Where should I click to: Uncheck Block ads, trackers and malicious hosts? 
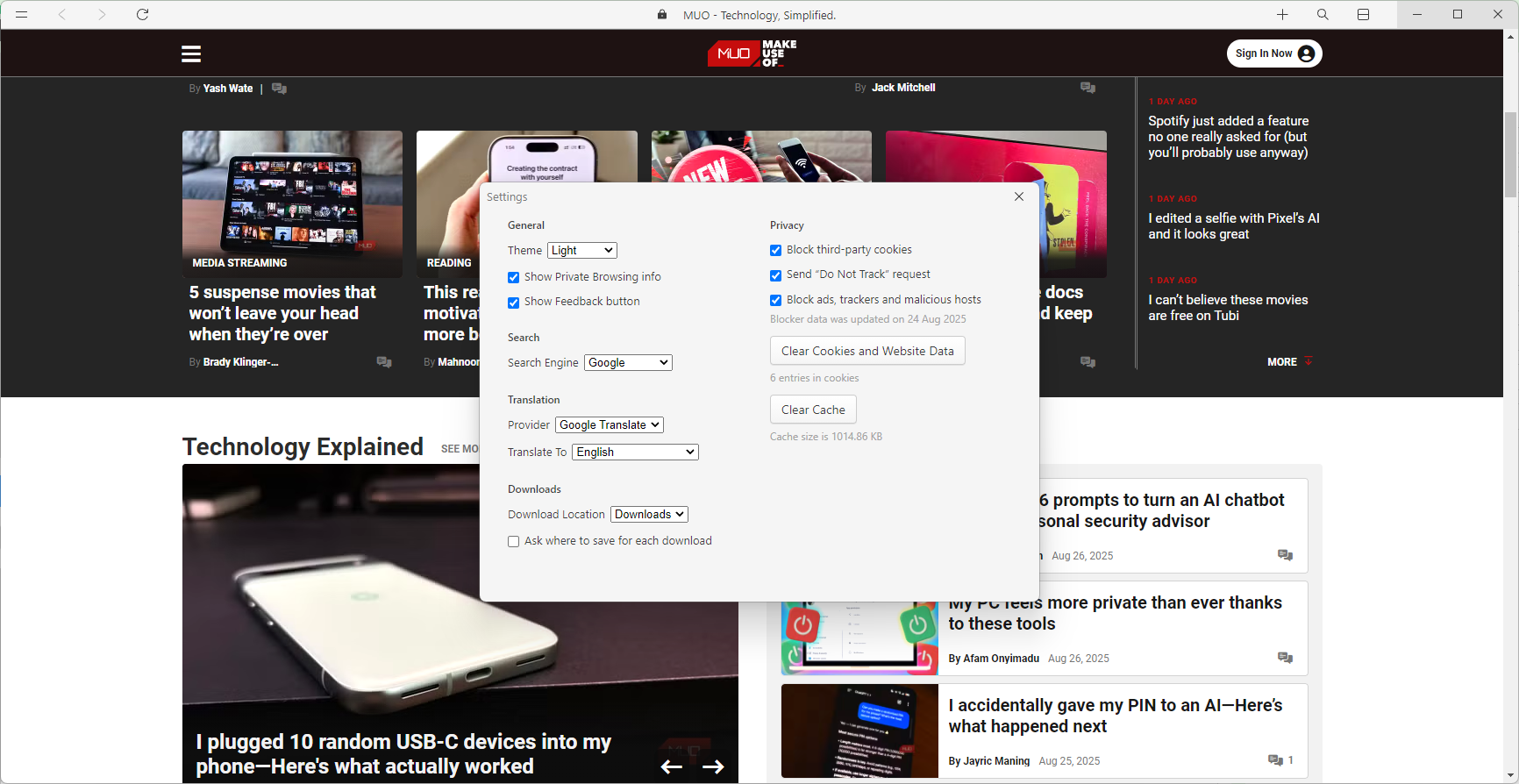pyautogui.click(x=776, y=301)
